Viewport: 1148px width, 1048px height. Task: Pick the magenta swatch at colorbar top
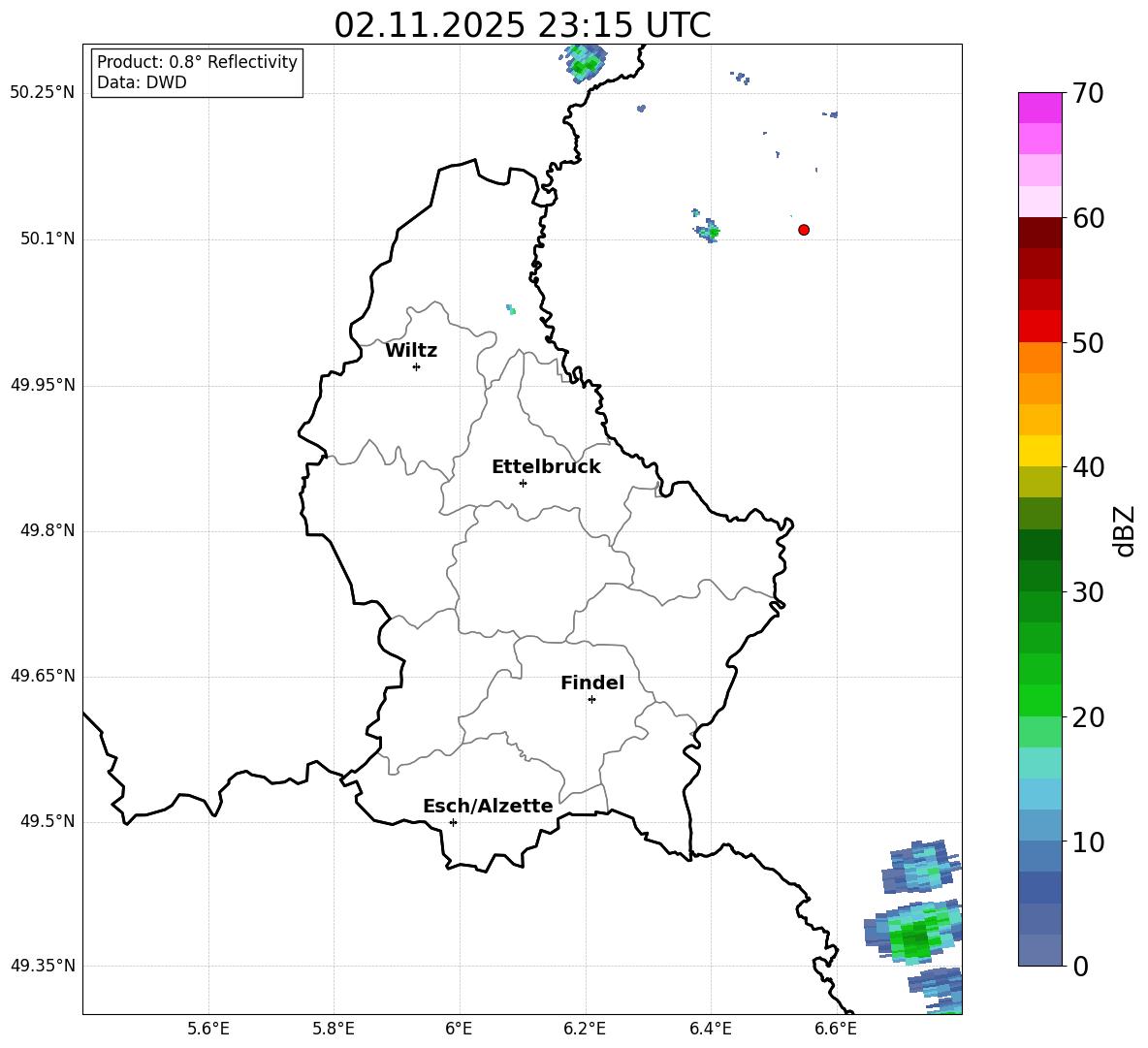click(1039, 108)
